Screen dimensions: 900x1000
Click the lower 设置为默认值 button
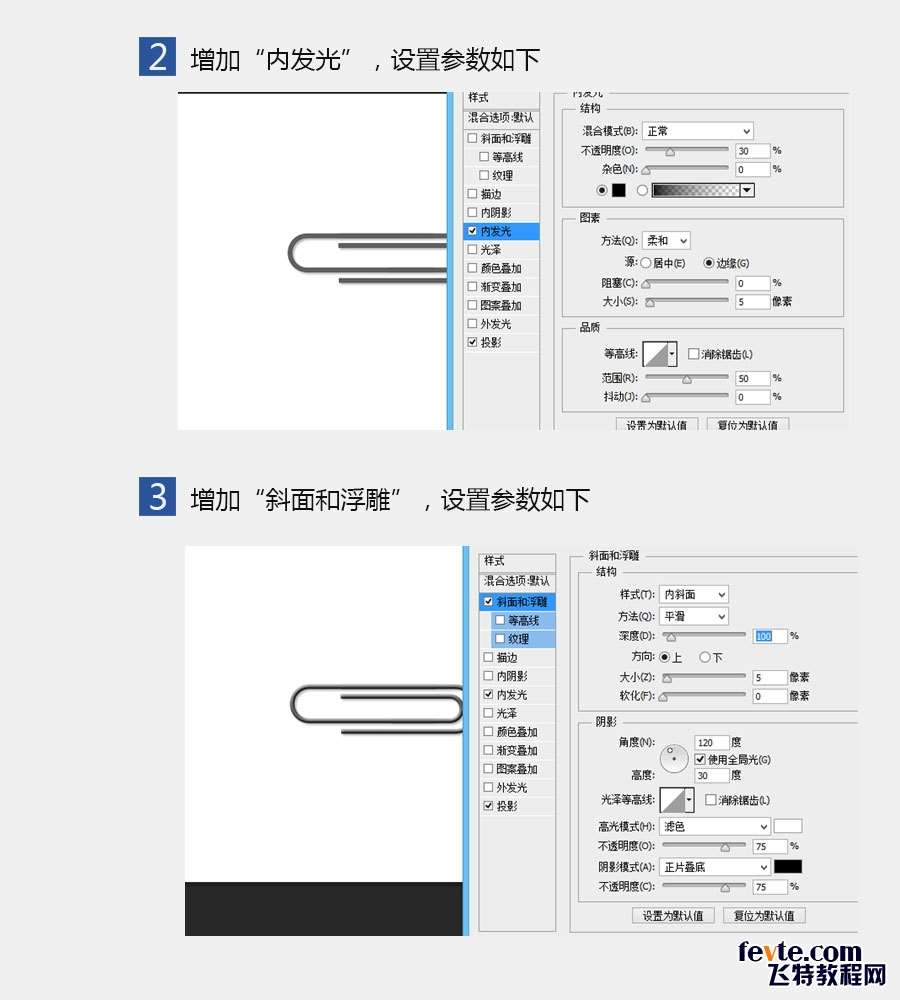pyautogui.click(x=672, y=916)
